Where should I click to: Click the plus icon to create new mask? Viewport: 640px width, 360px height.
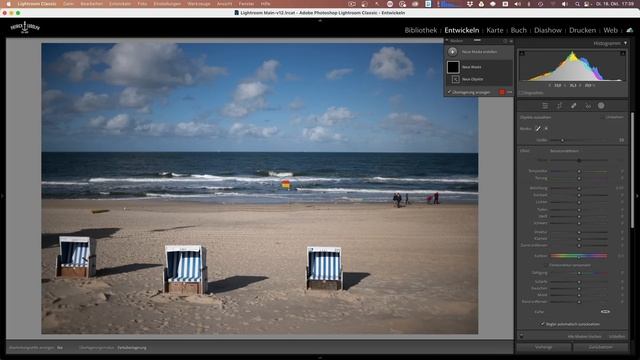point(452,52)
